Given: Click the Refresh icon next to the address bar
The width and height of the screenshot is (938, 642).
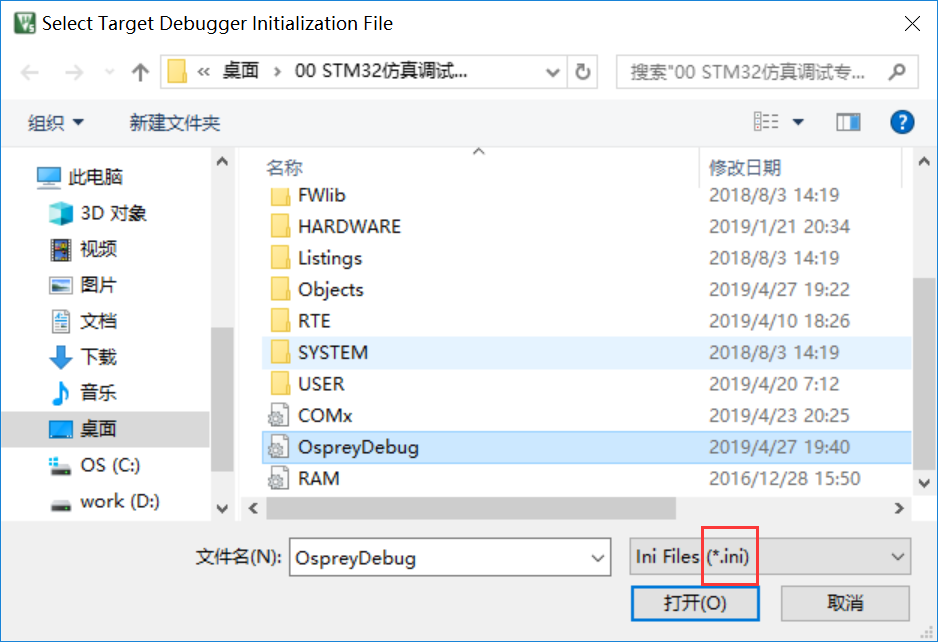Looking at the screenshot, I should coord(582,71).
